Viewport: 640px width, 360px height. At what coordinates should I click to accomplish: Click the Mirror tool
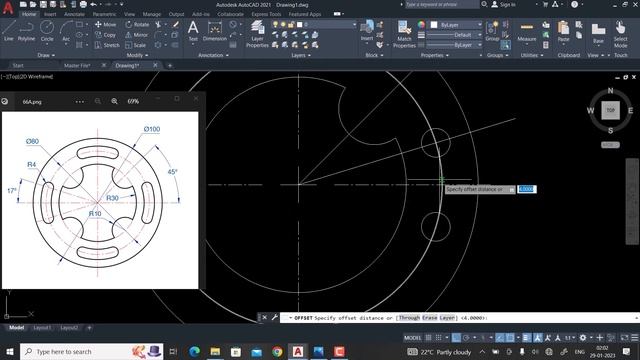point(136,35)
